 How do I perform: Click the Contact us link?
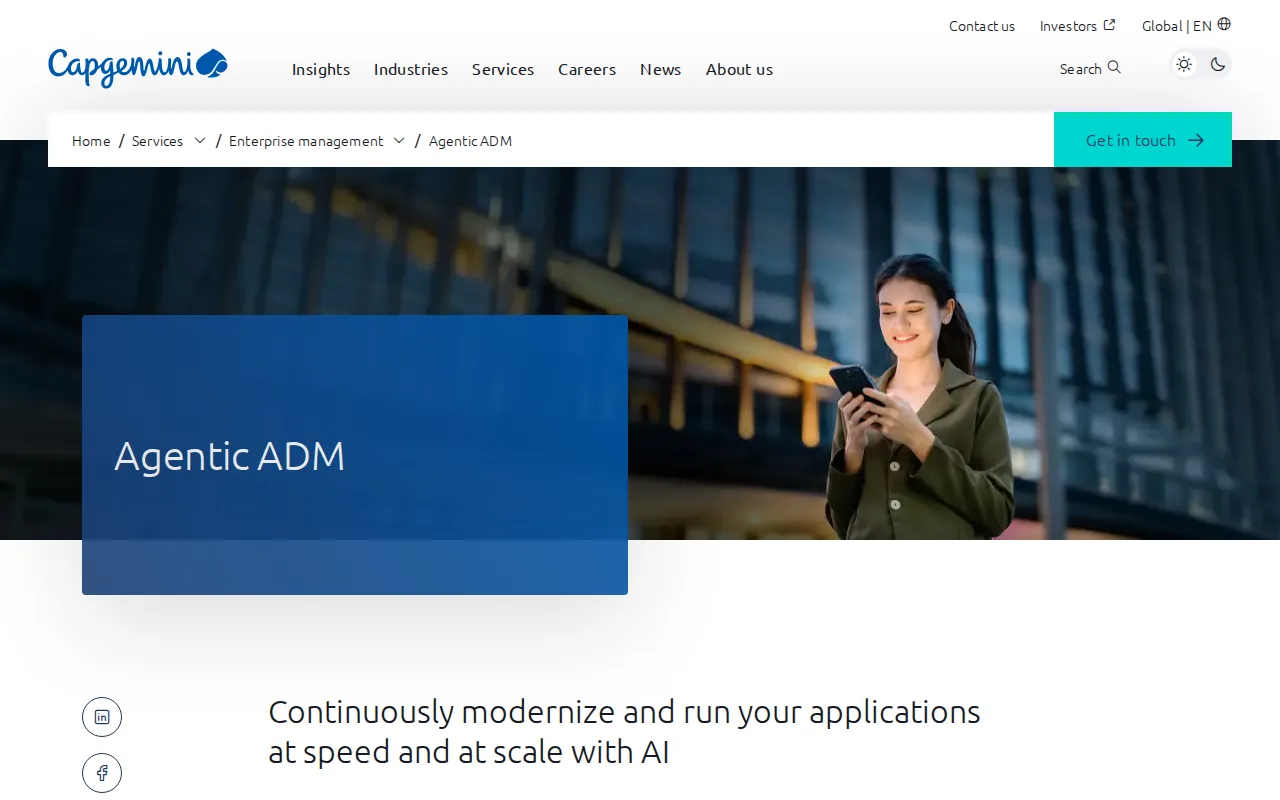coord(982,26)
